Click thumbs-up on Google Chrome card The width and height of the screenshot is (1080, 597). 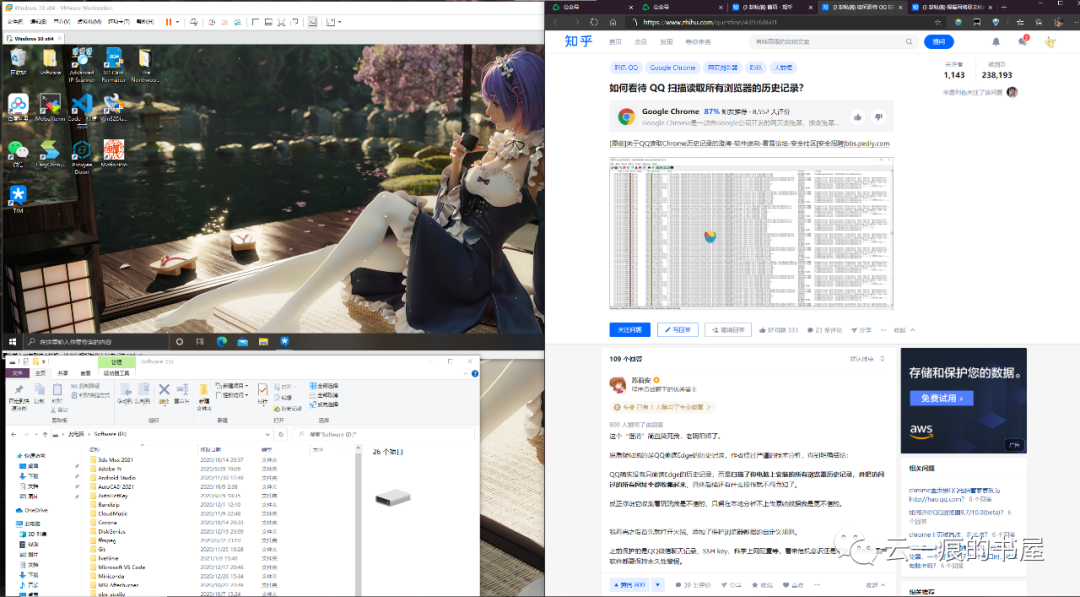coord(858,117)
